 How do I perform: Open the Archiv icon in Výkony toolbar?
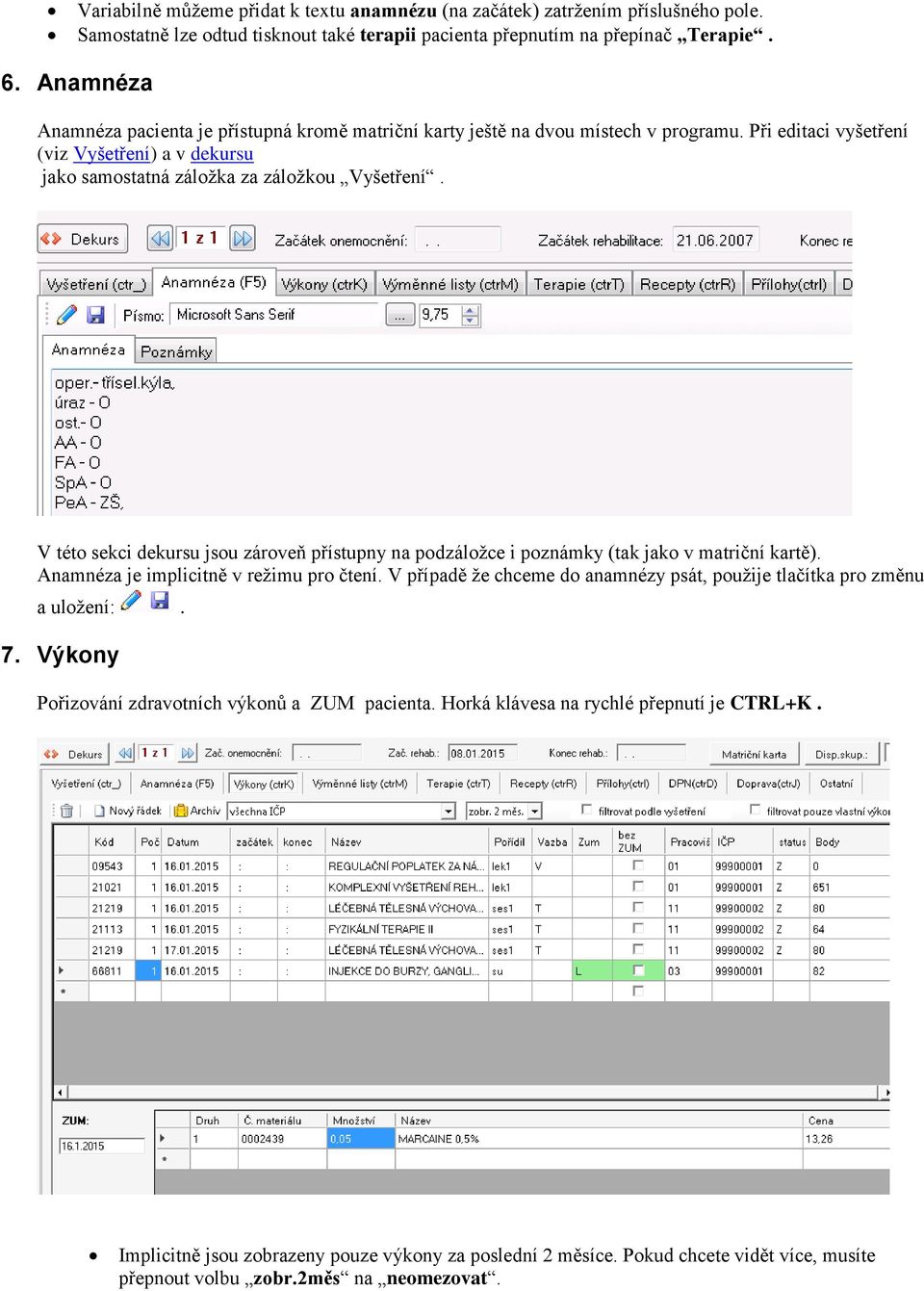point(180,811)
